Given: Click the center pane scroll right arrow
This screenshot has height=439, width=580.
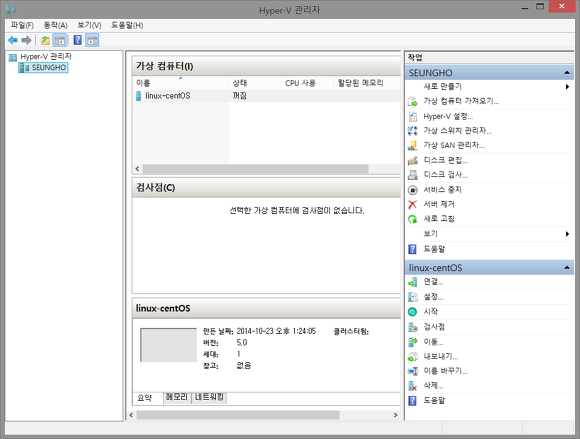Looking at the screenshot, I should pyautogui.click(x=395, y=415).
